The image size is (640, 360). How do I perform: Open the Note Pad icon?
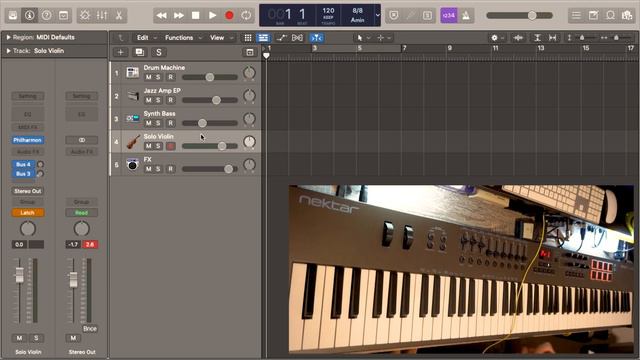[x=593, y=16]
